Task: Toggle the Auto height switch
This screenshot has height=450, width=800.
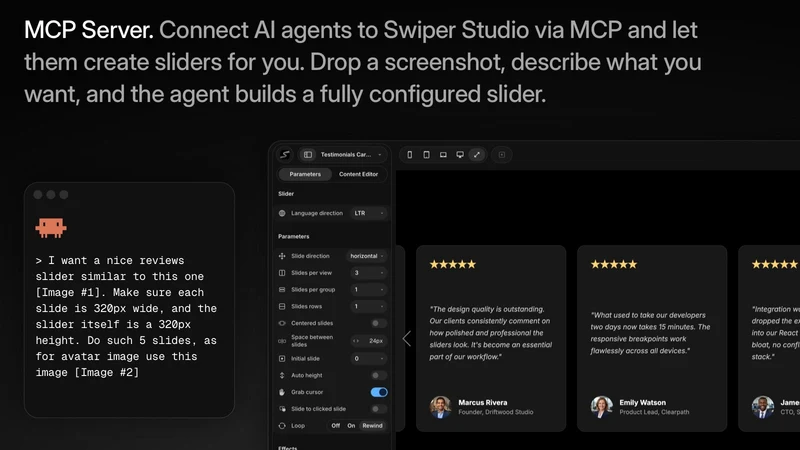Action: (x=378, y=376)
